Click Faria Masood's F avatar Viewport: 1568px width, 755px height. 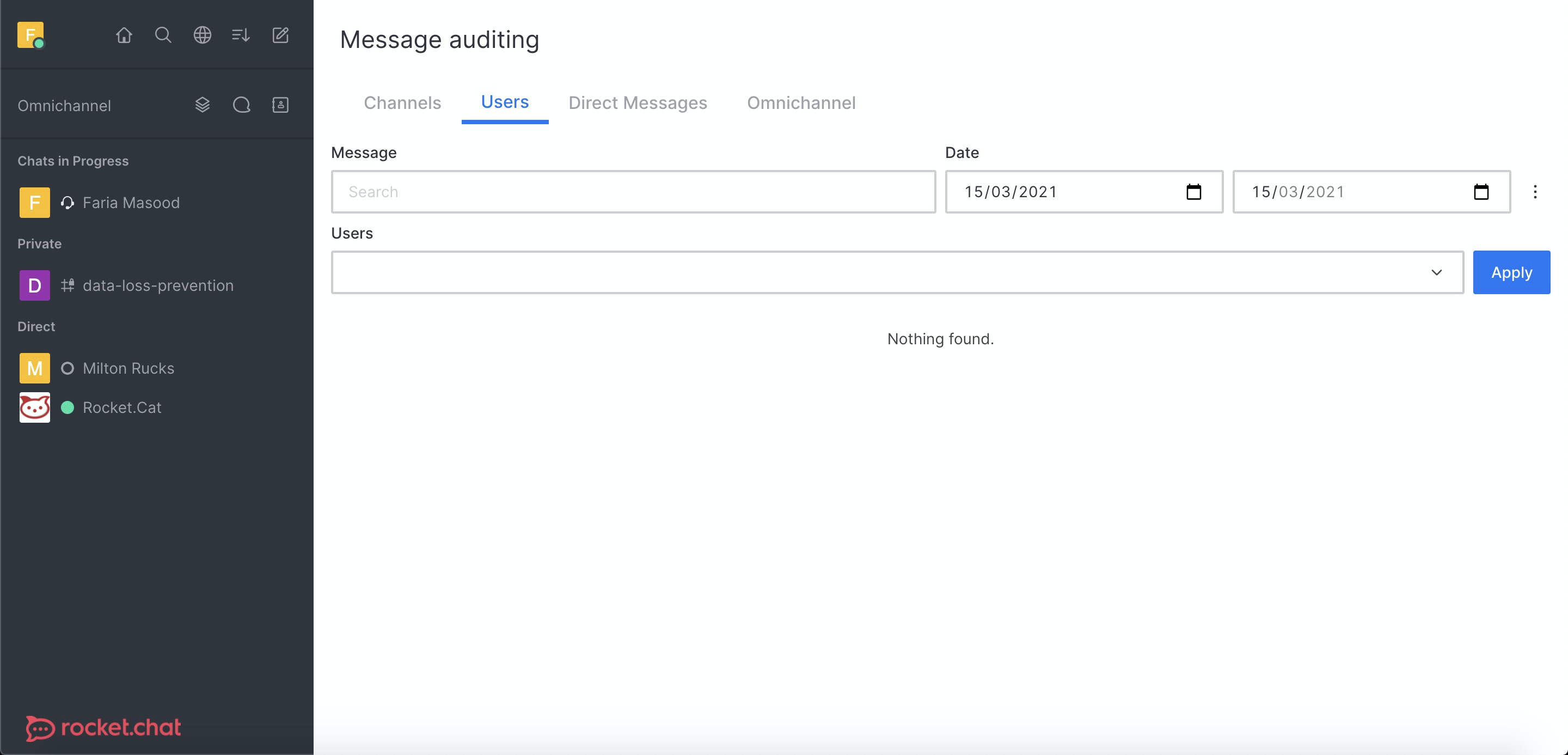pos(35,202)
